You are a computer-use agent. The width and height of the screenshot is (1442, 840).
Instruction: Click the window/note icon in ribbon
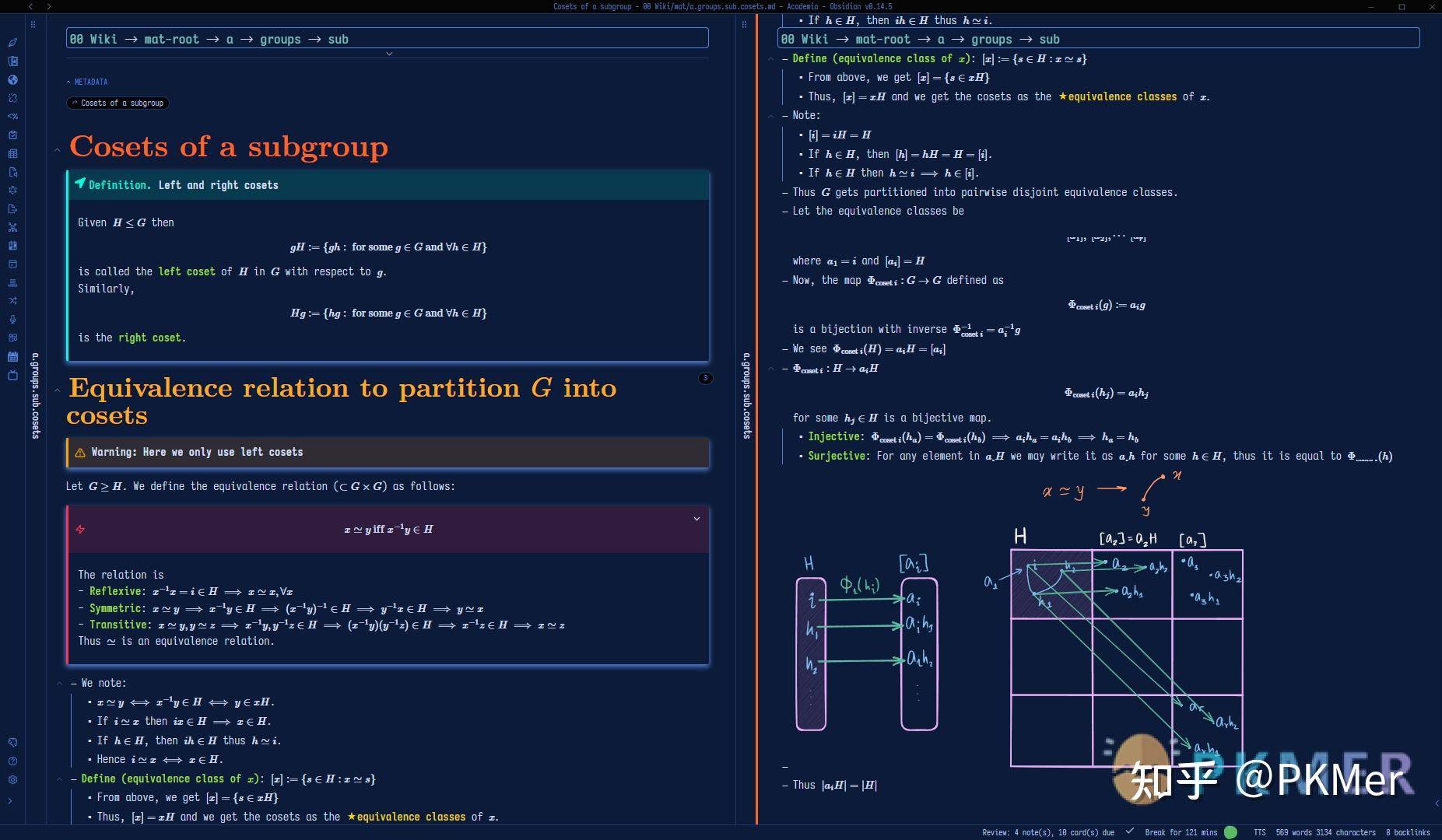(x=12, y=264)
